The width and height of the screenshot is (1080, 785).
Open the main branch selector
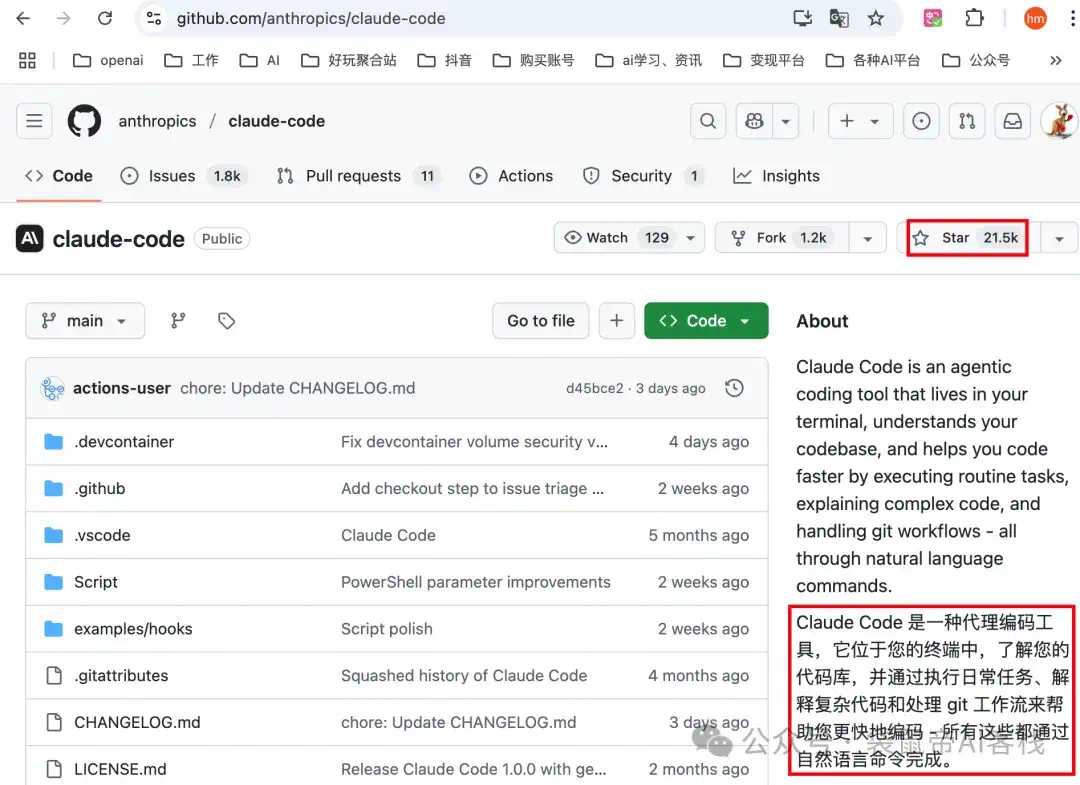click(x=85, y=321)
